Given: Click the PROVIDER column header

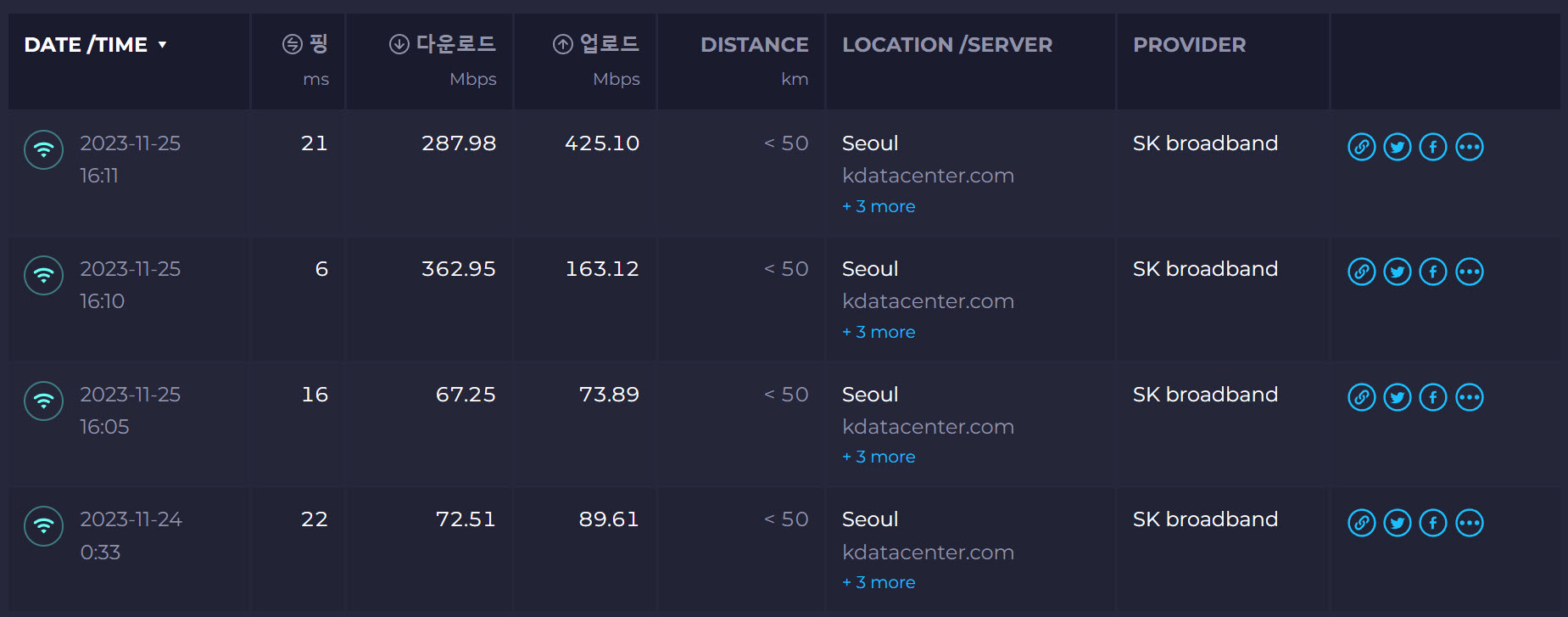Looking at the screenshot, I should (x=1189, y=45).
